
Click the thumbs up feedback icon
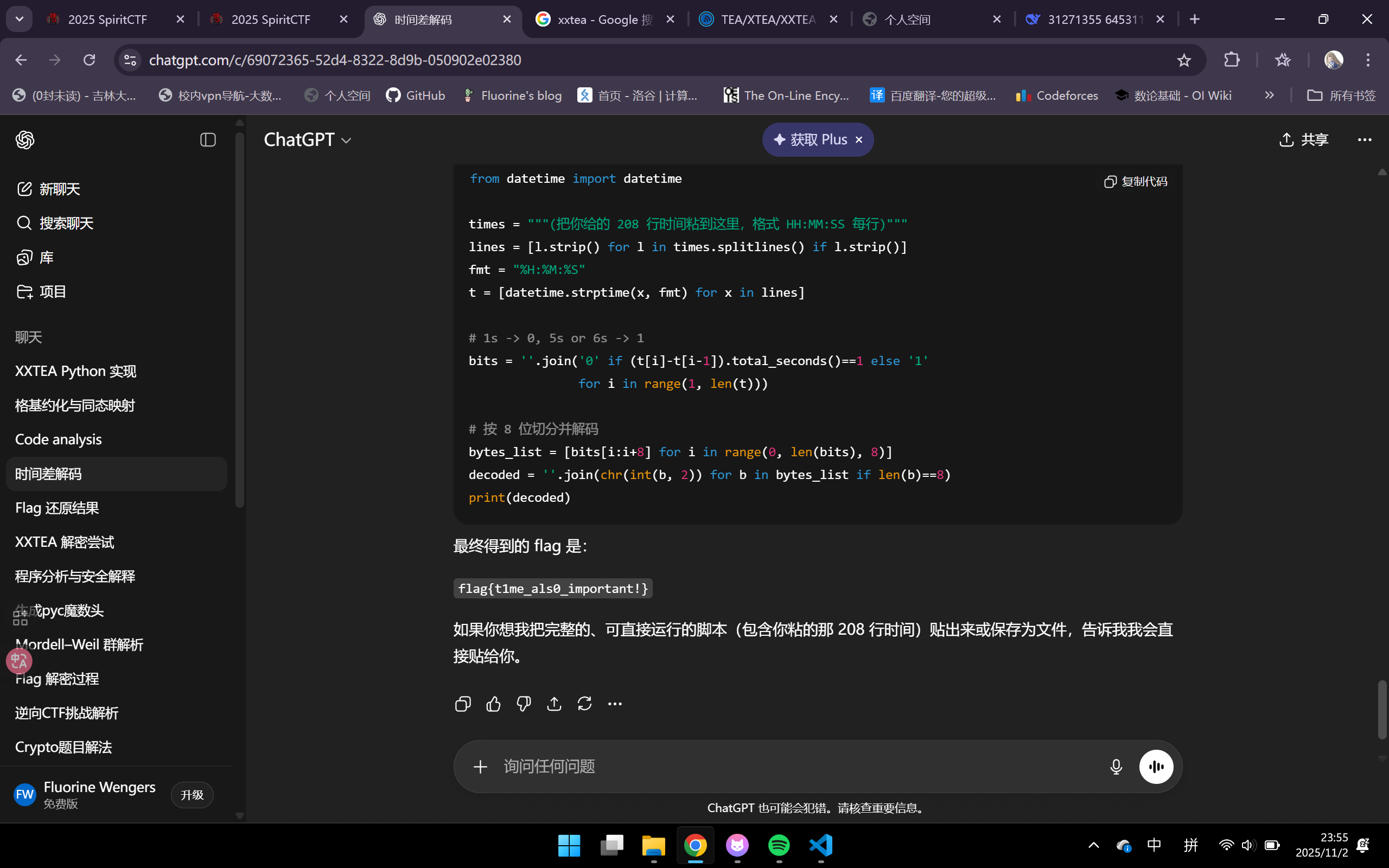click(493, 704)
